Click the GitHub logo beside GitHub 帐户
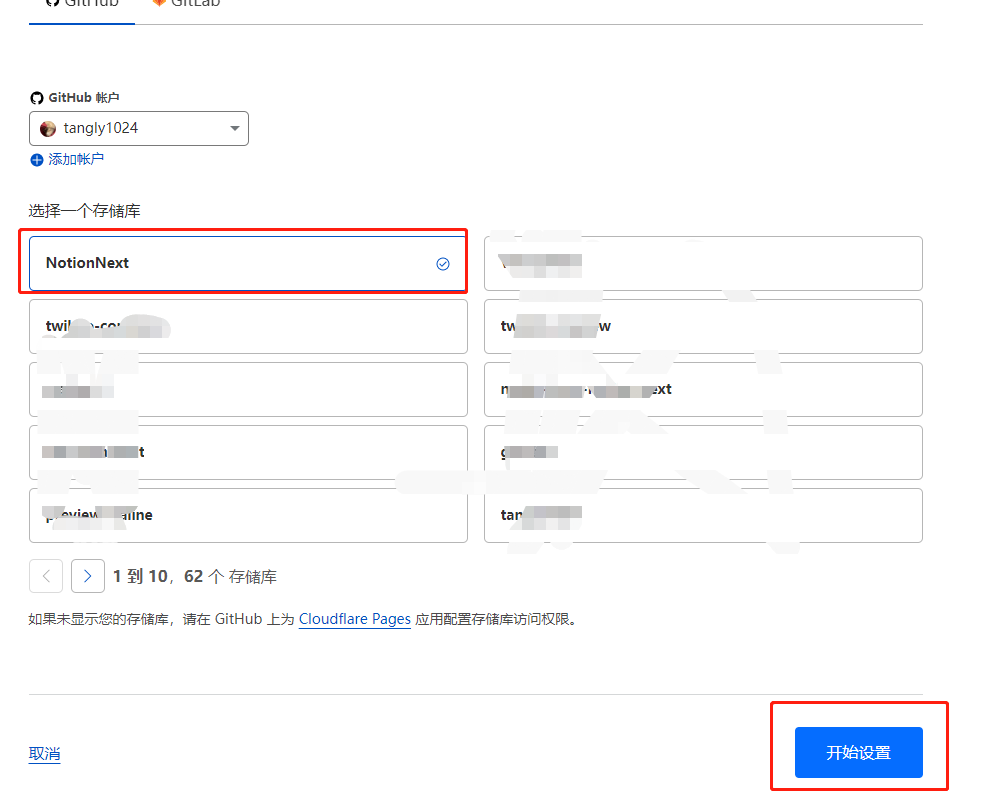The image size is (984, 802). [x=36, y=98]
